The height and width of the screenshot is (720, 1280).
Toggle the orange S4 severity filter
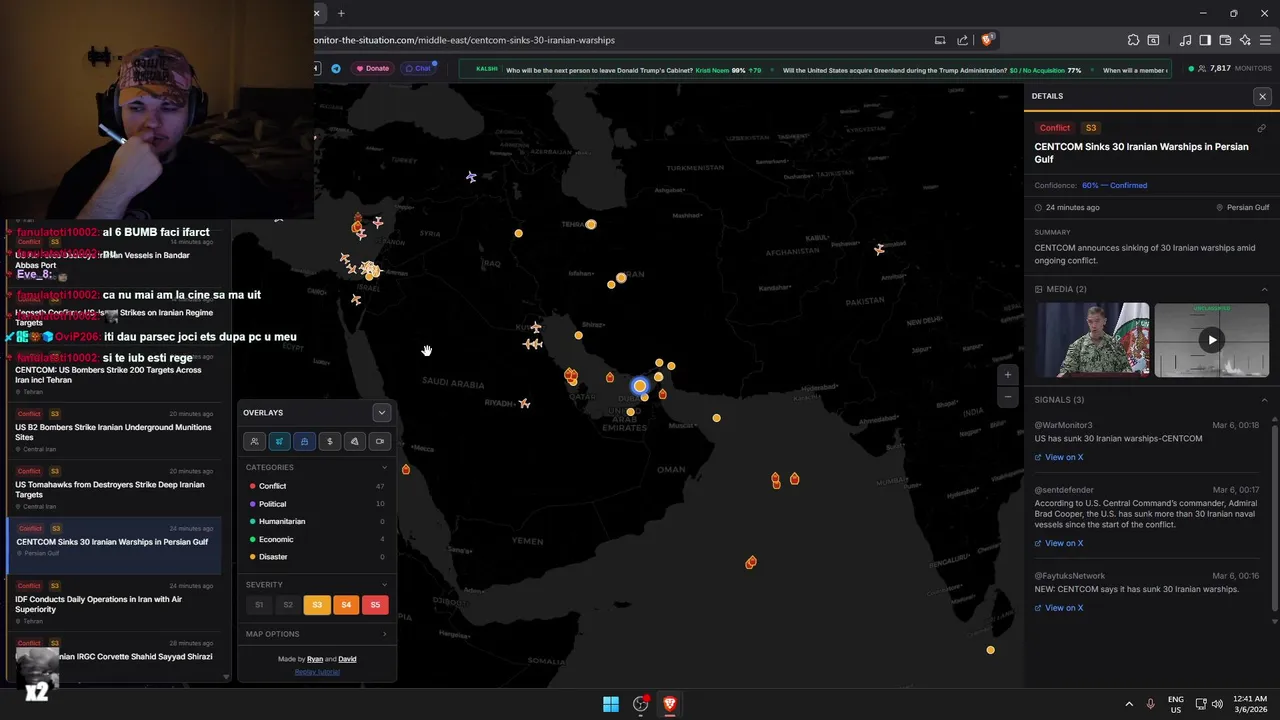pyautogui.click(x=346, y=605)
